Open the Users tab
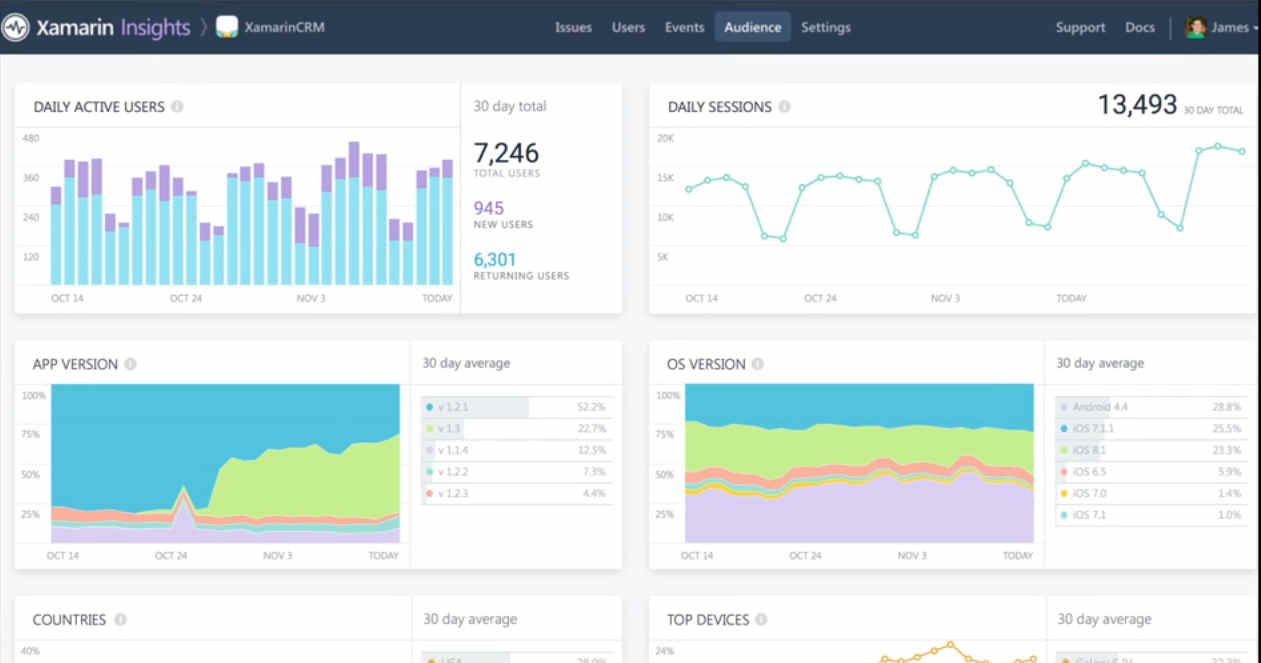Image resolution: width=1261 pixels, height=663 pixels. click(628, 27)
